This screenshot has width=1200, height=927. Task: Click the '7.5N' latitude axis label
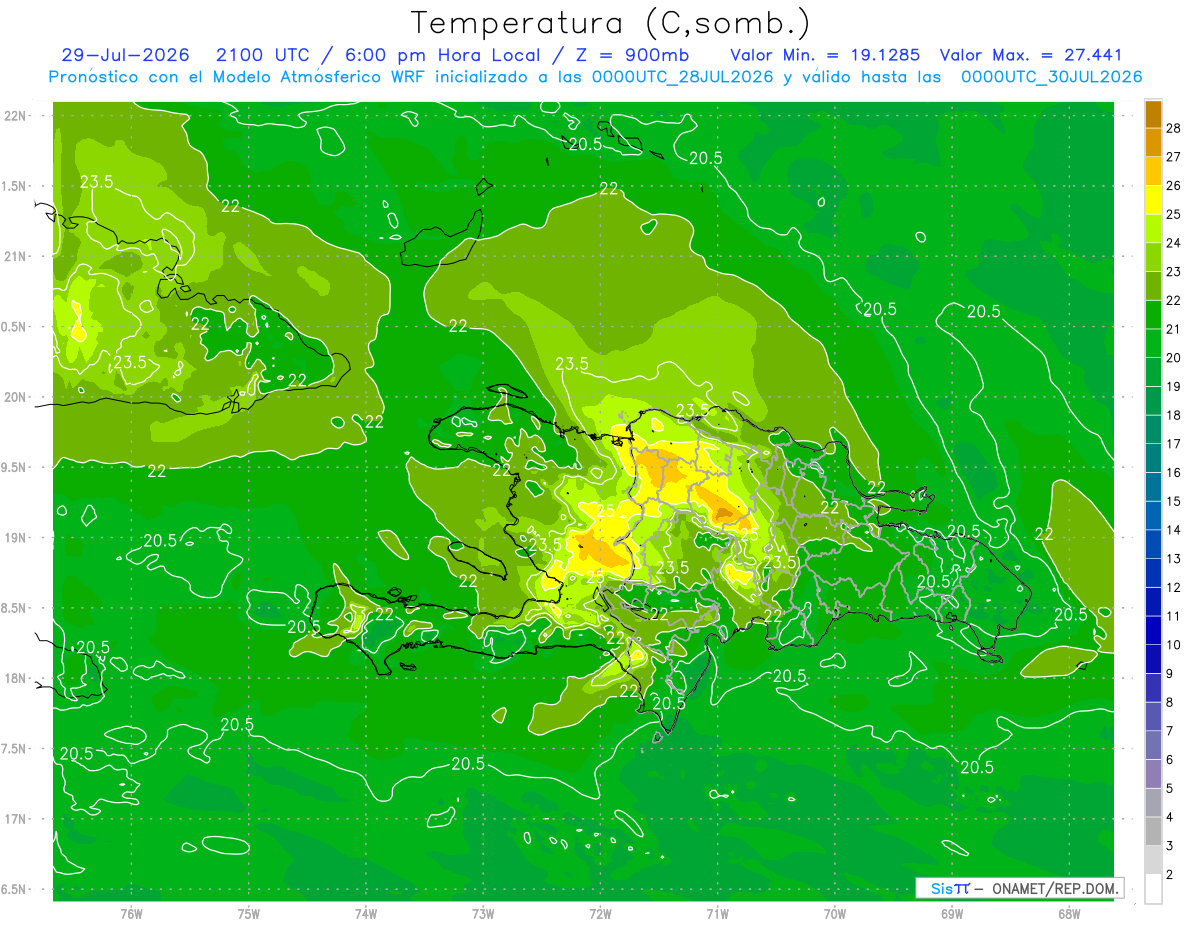[x=14, y=748]
